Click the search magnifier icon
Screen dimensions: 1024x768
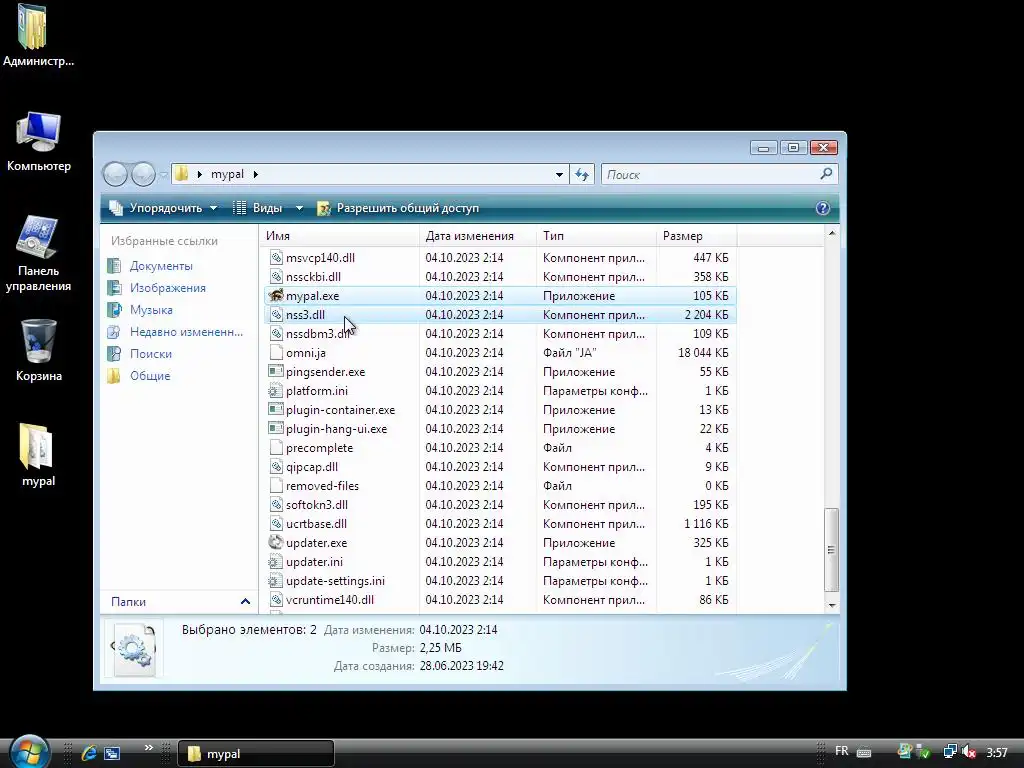826,174
